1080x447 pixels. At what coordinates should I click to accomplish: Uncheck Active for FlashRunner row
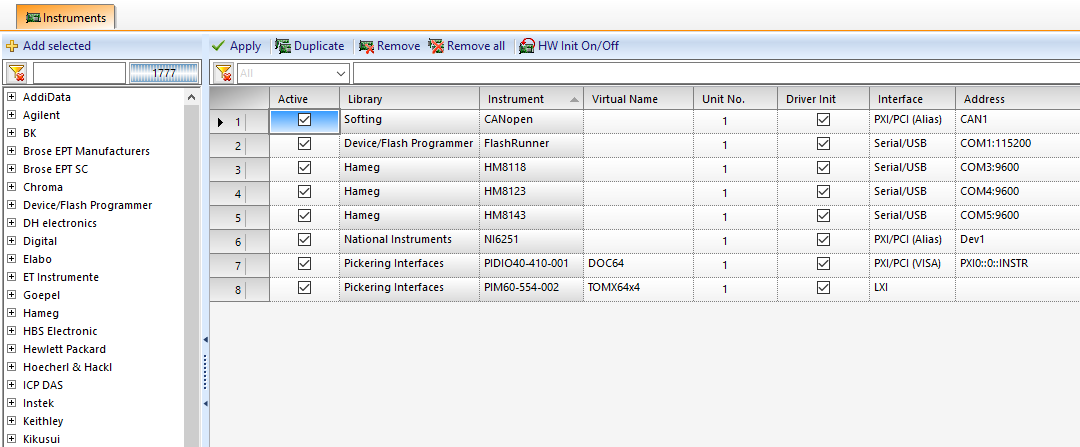point(304,144)
